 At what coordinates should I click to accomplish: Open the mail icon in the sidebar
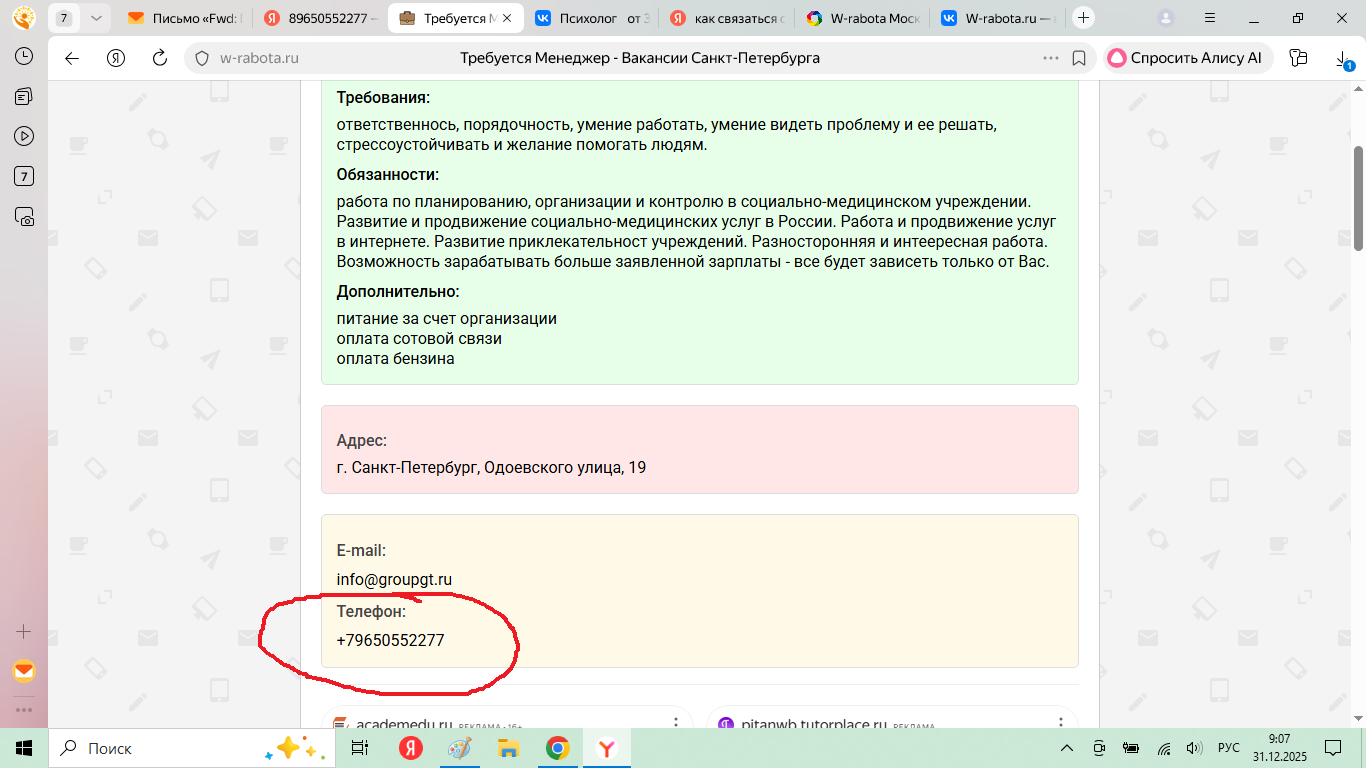(24, 671)
